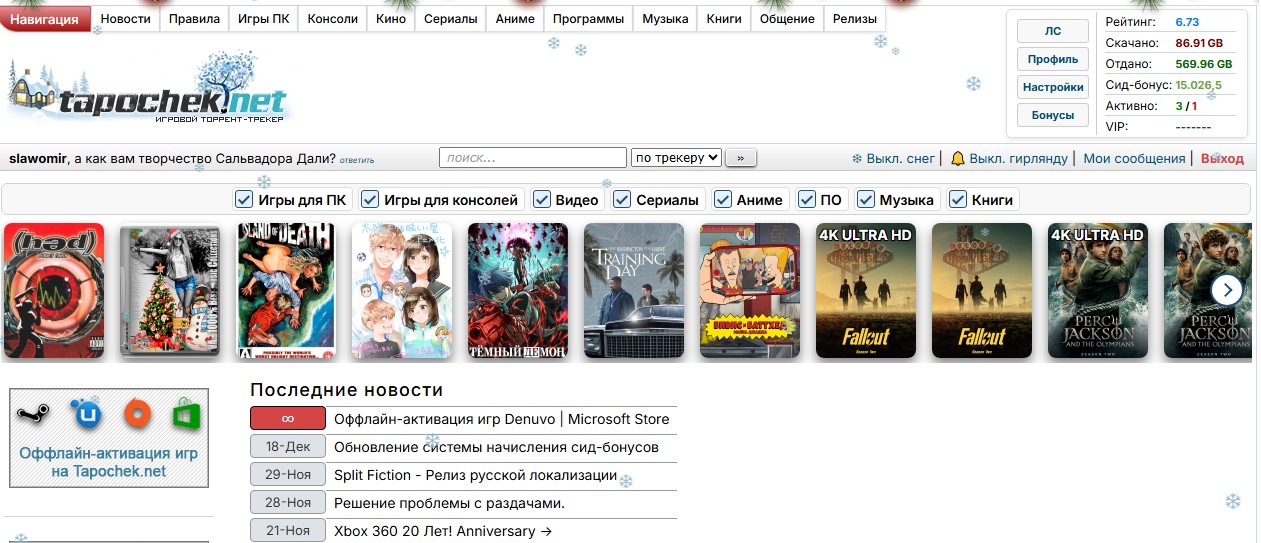
Task: Open the Сериалы navigation item
Action: tap(450, 19)
